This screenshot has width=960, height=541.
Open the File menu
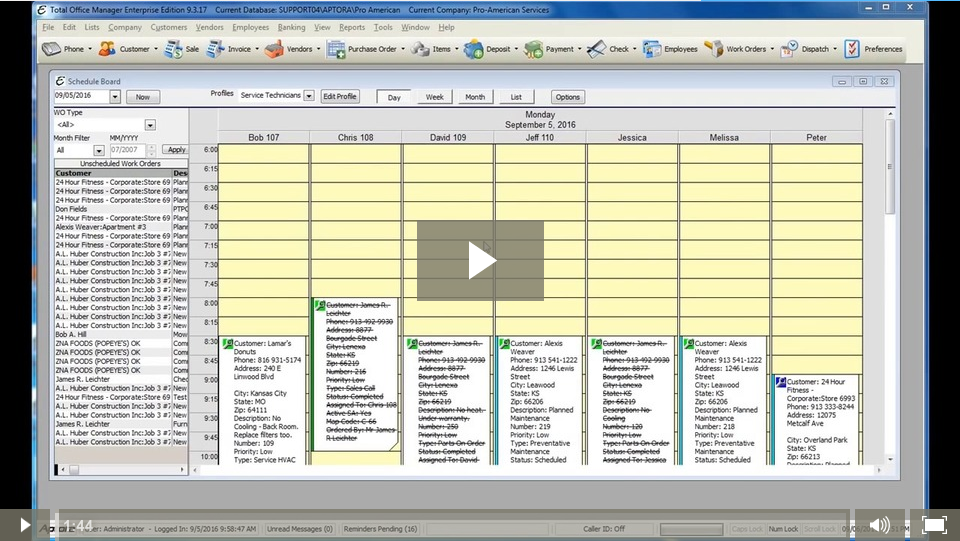(x=48, y=28)
